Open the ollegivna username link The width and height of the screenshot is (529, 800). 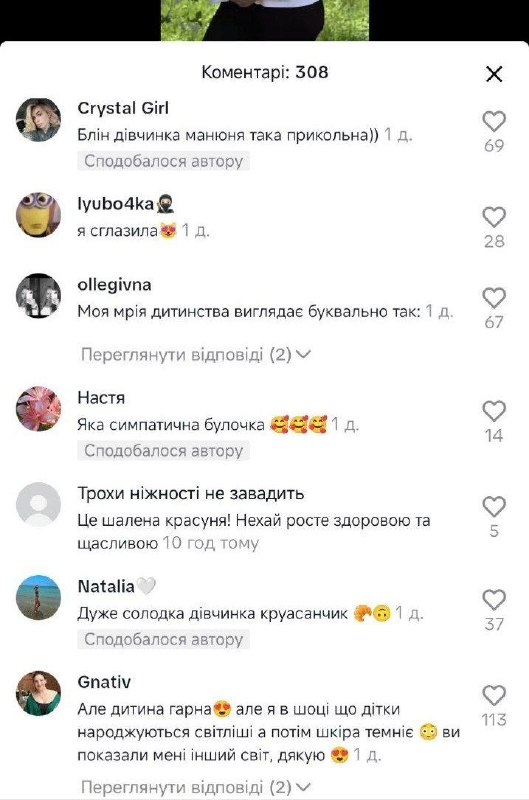coord(114,285)
